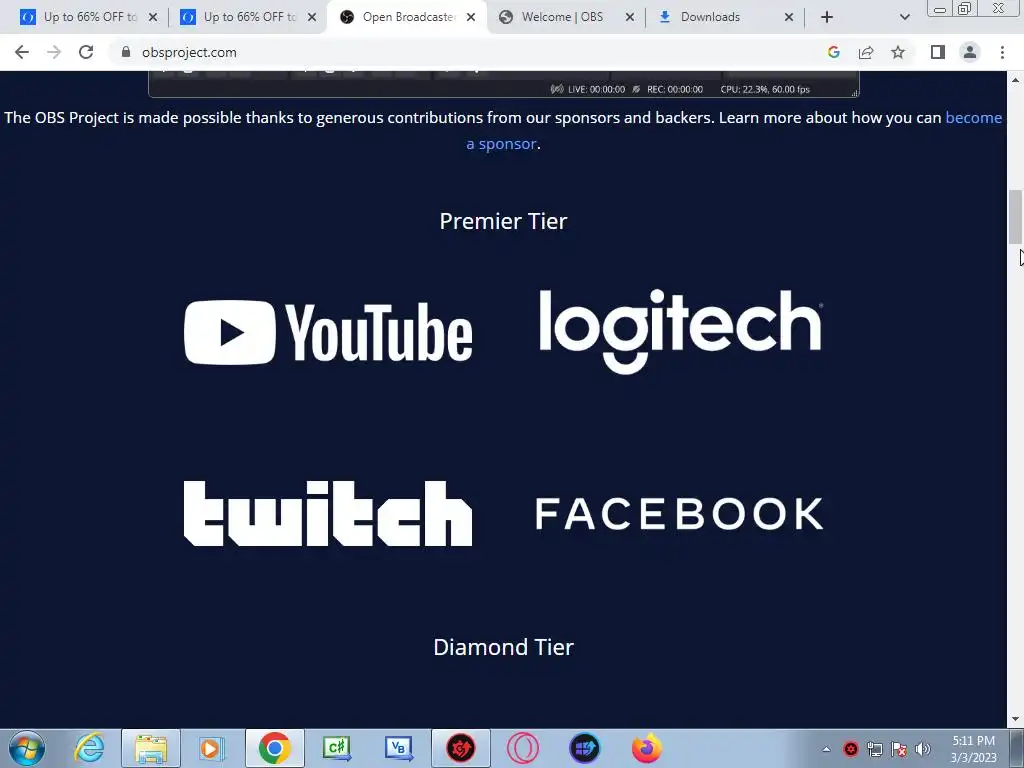The width and height of the screenshot is (1024, 768).
Task: Open the volume speaker icon
Action: click(x=922, y=749)
